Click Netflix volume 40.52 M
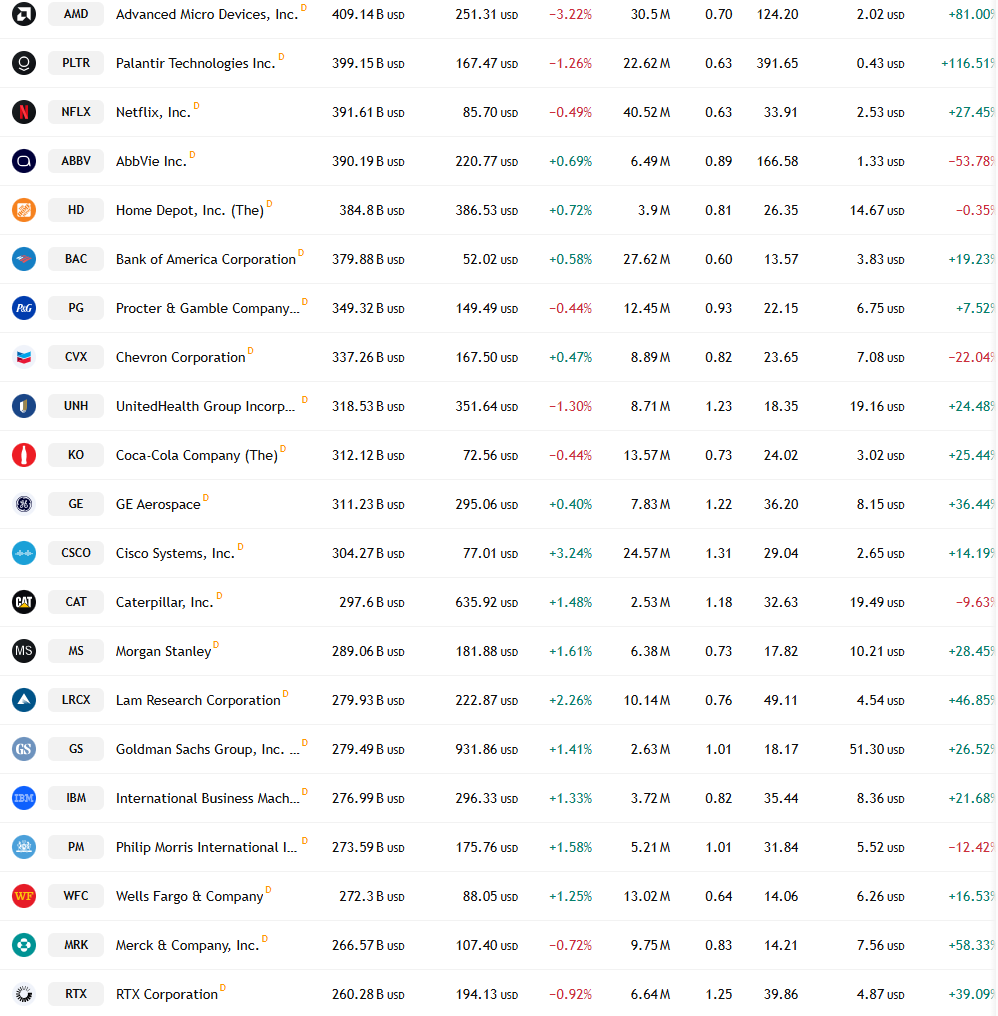 647,113
